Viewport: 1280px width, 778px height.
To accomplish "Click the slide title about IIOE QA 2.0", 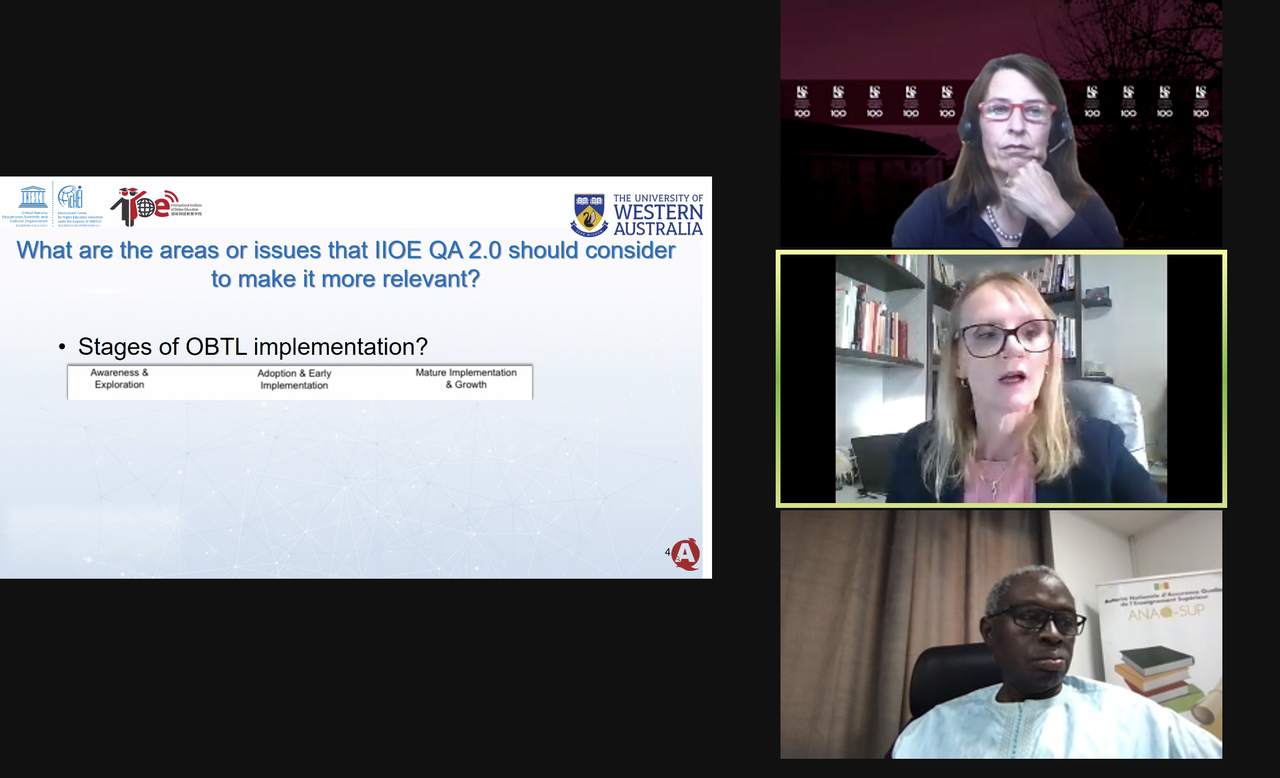I will tap(346, 264).
